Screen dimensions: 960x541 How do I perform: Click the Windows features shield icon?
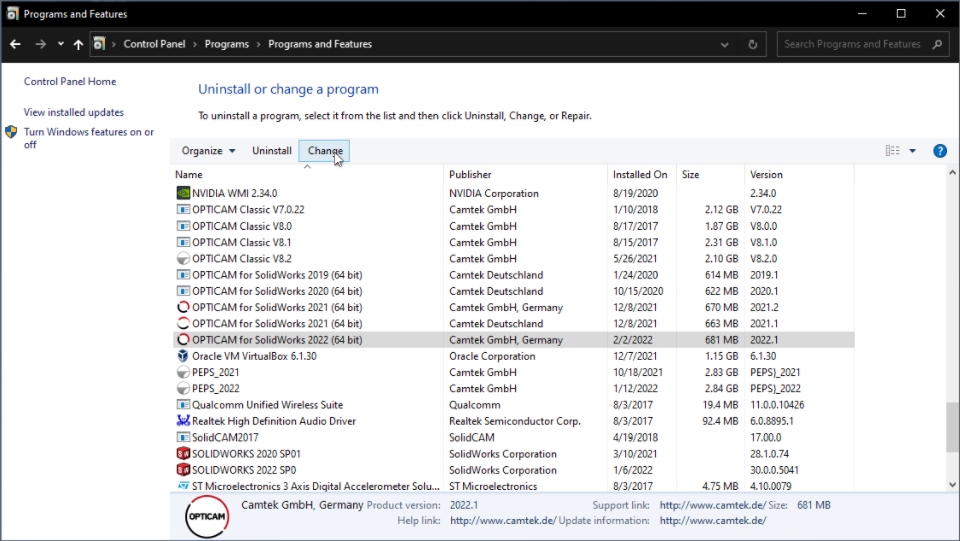(x=11, y=132)
